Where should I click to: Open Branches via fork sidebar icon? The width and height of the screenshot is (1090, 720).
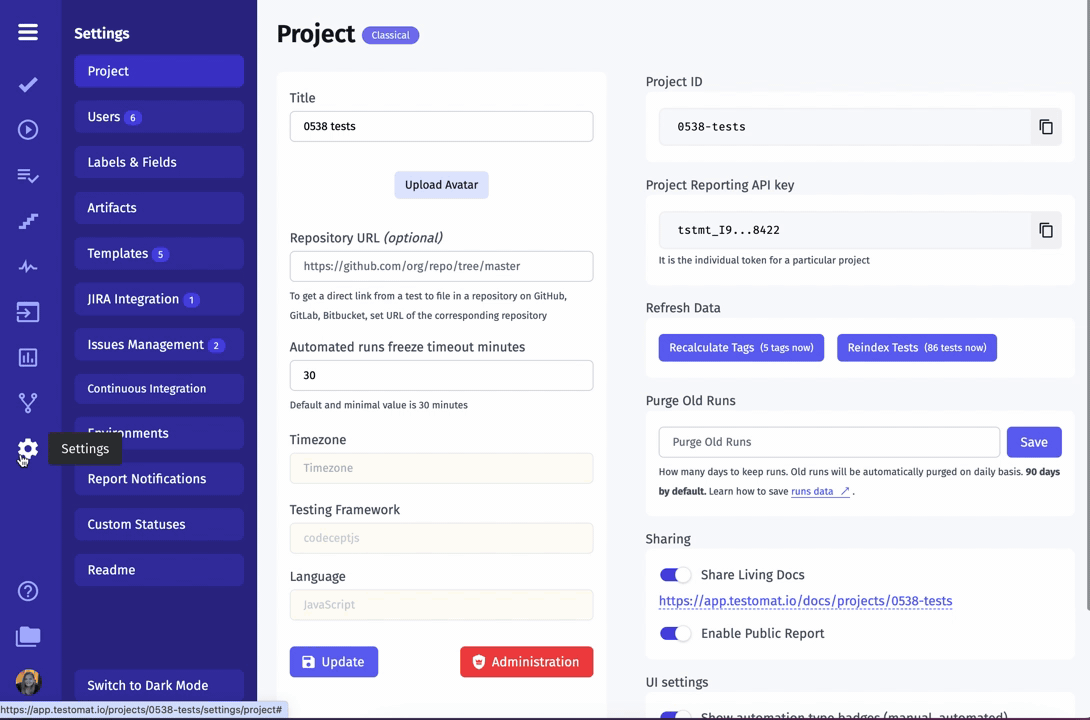pos(28,403)
